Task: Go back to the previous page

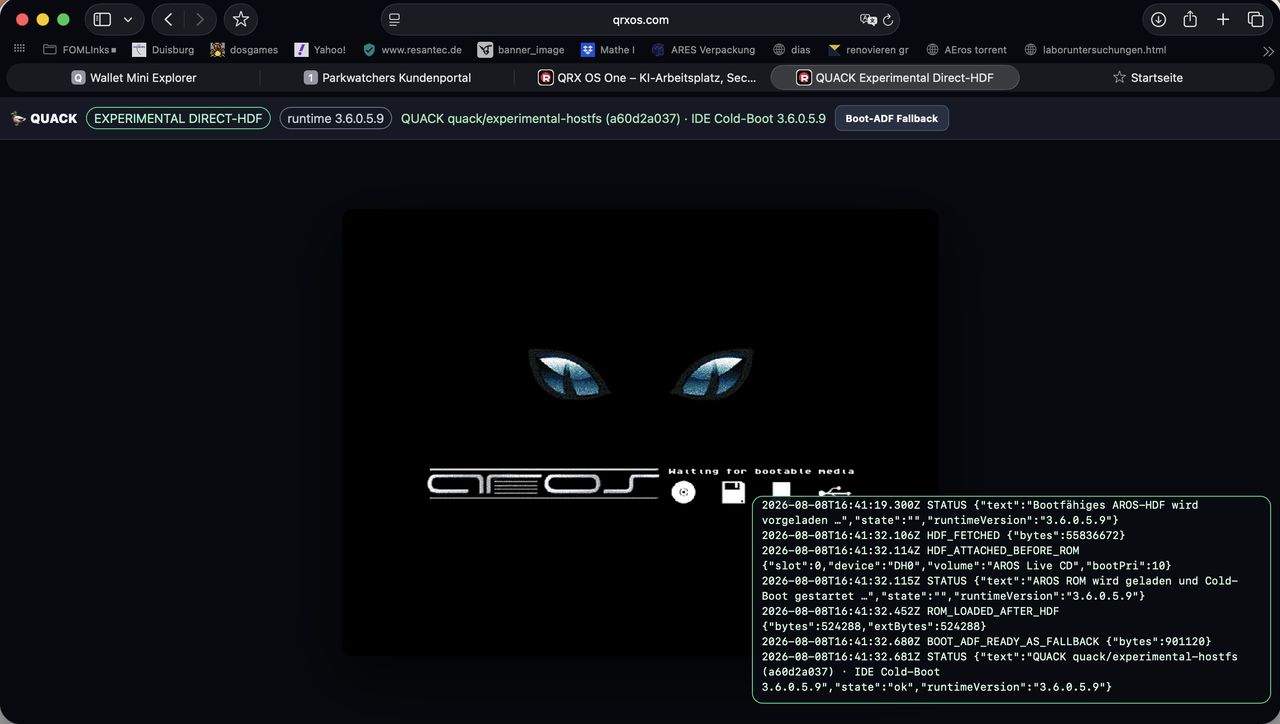Action: (168, 19)
